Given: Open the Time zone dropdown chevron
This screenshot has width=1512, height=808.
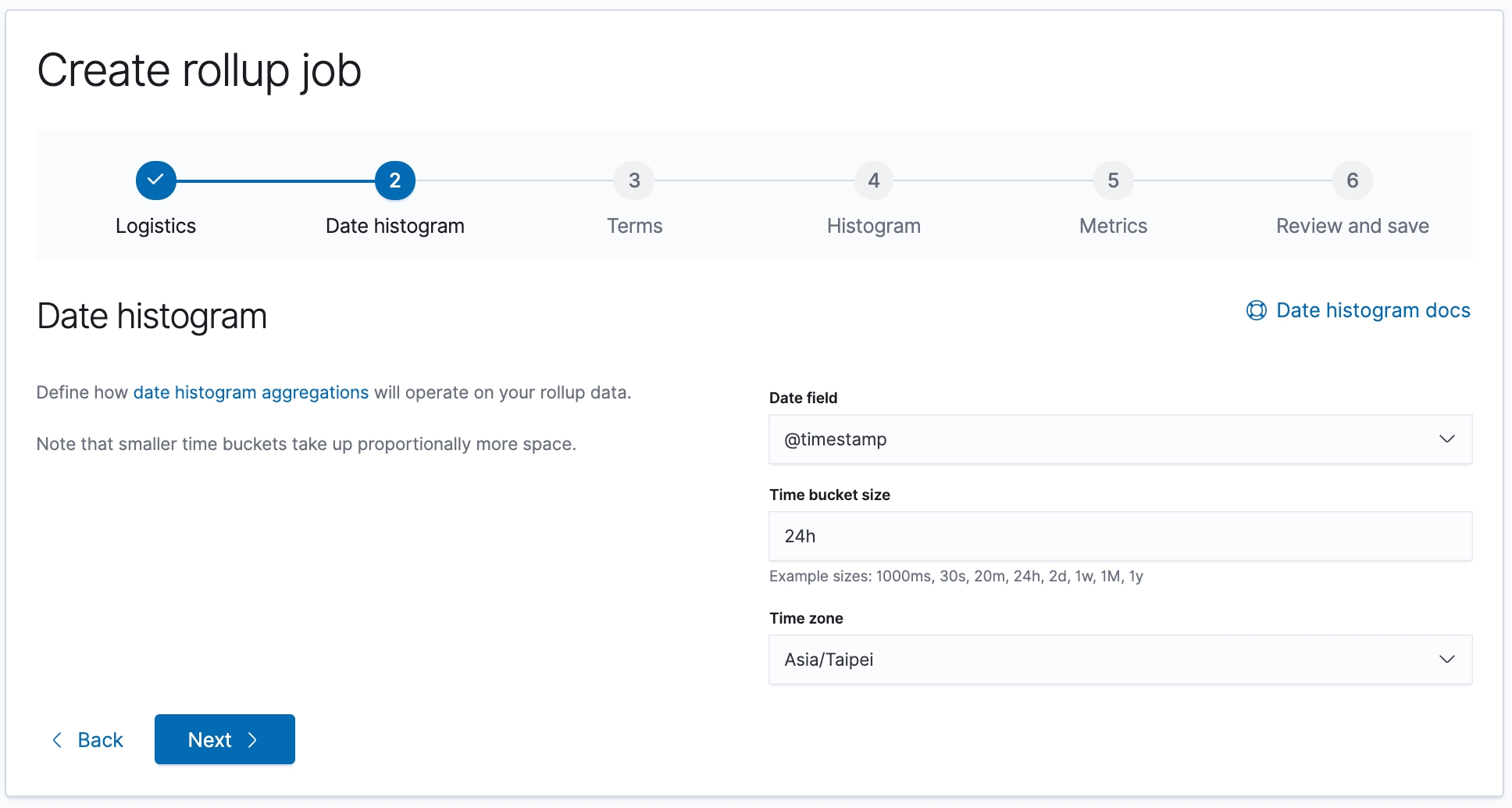Looking at the screenshot, I should pyautogui.click(x=1446, y=660).
